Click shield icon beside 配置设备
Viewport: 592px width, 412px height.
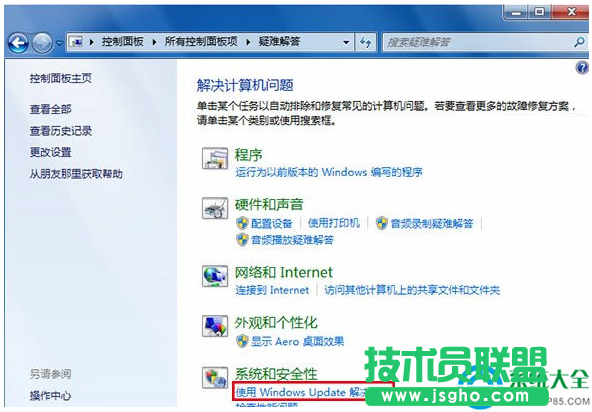coord(242,223)
